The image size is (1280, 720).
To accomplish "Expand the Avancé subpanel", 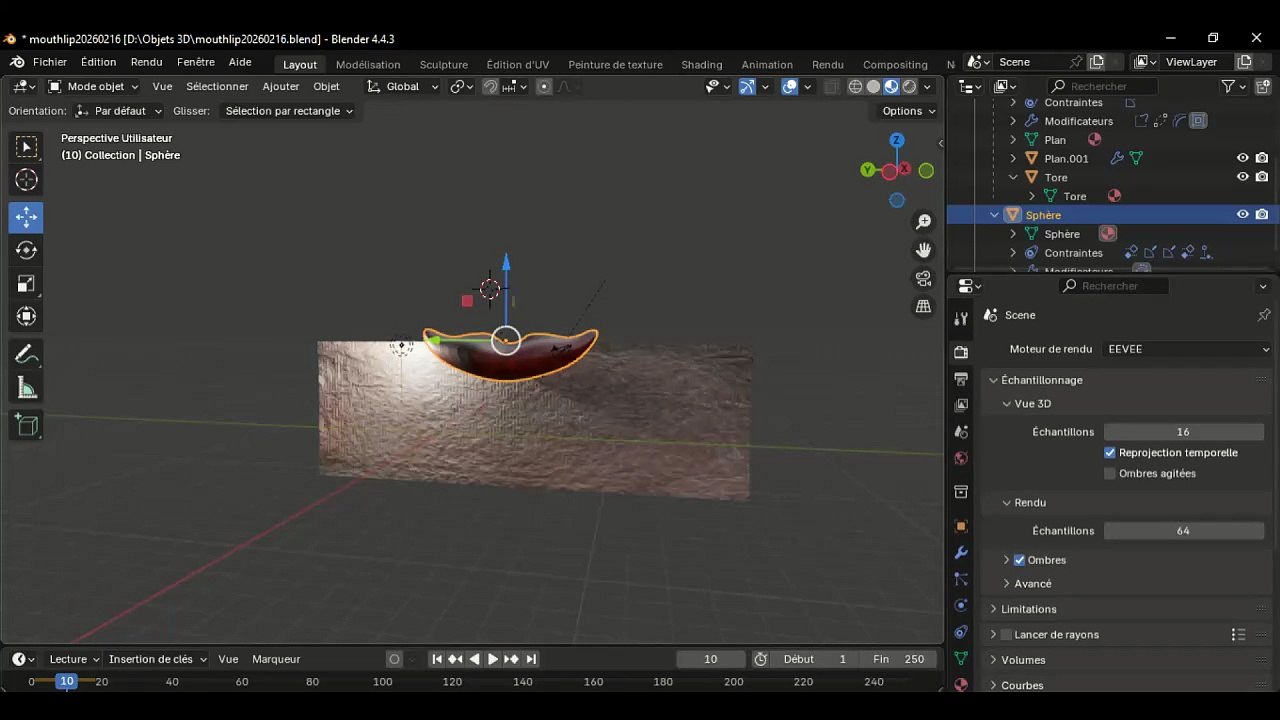I will point(1007,584).
